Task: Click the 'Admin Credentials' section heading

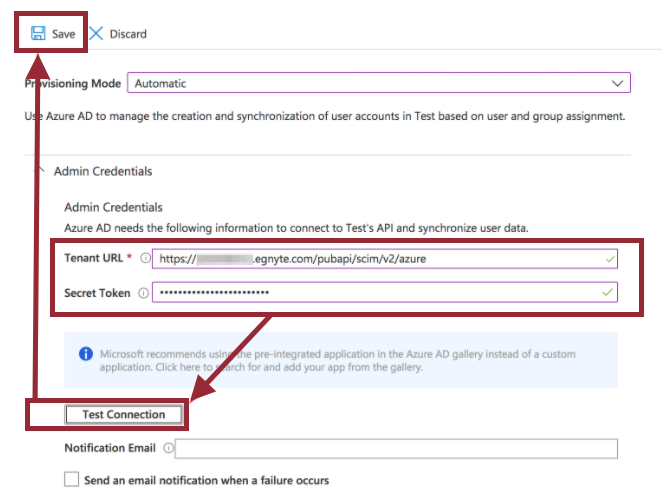Action: [x=103, y=171]
